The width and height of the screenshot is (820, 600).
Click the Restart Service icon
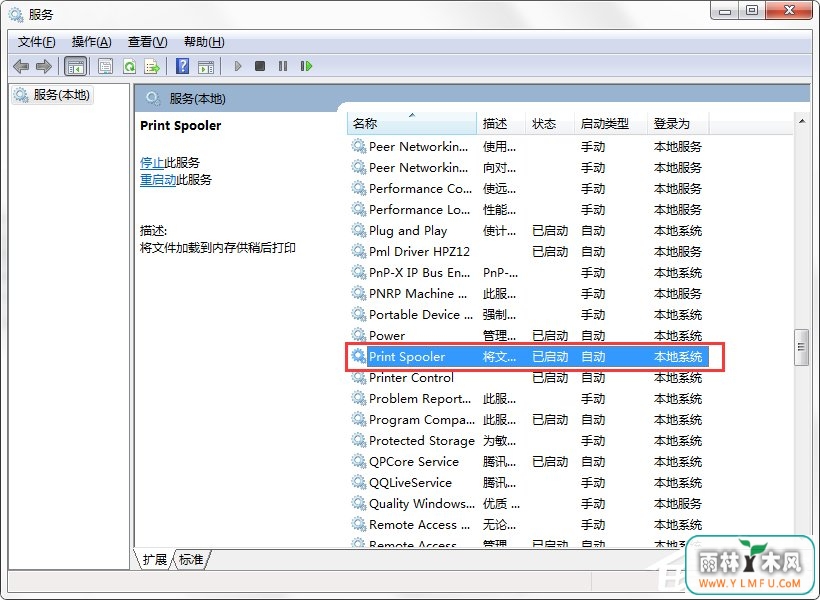[306, 66]
